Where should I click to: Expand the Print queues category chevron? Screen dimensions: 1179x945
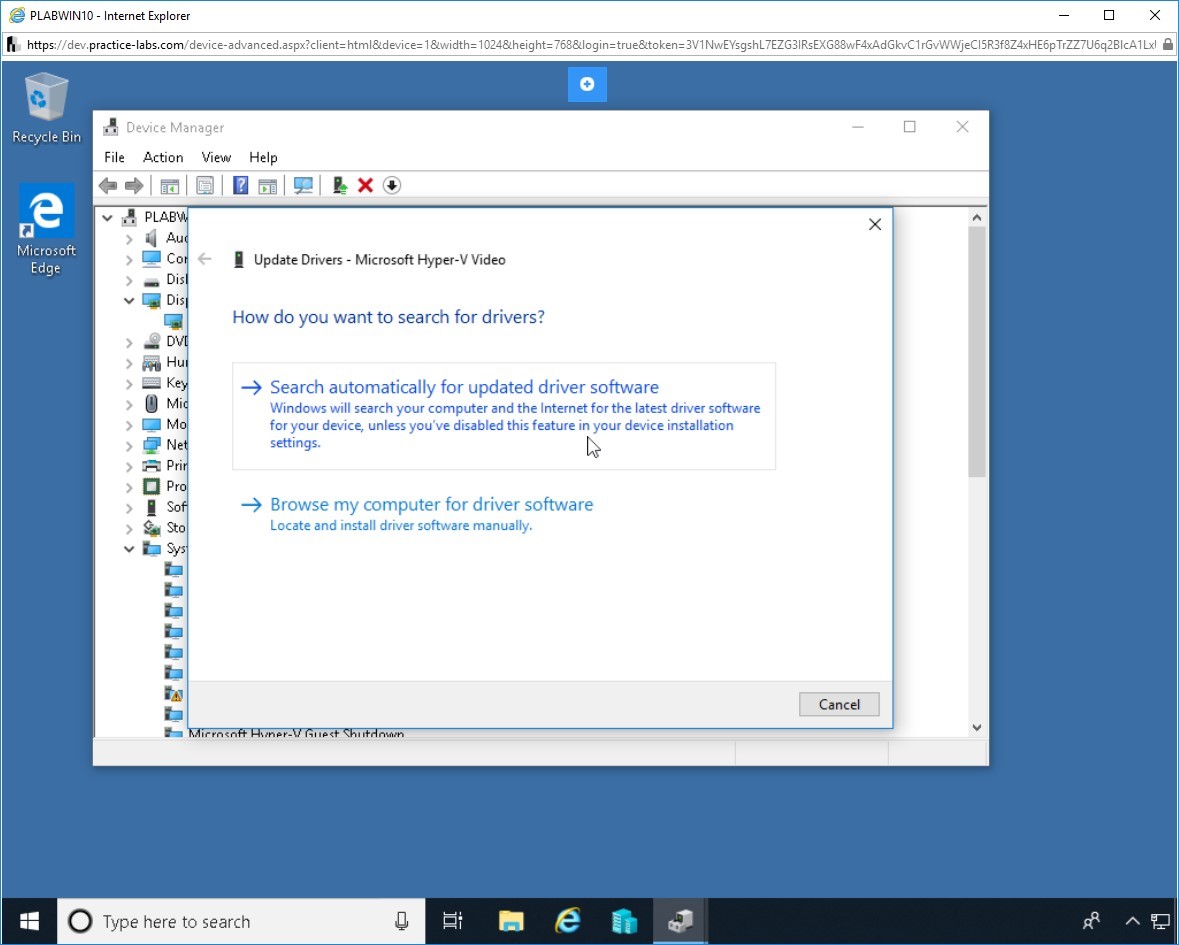pyautogui.click(x=129, y=466)
